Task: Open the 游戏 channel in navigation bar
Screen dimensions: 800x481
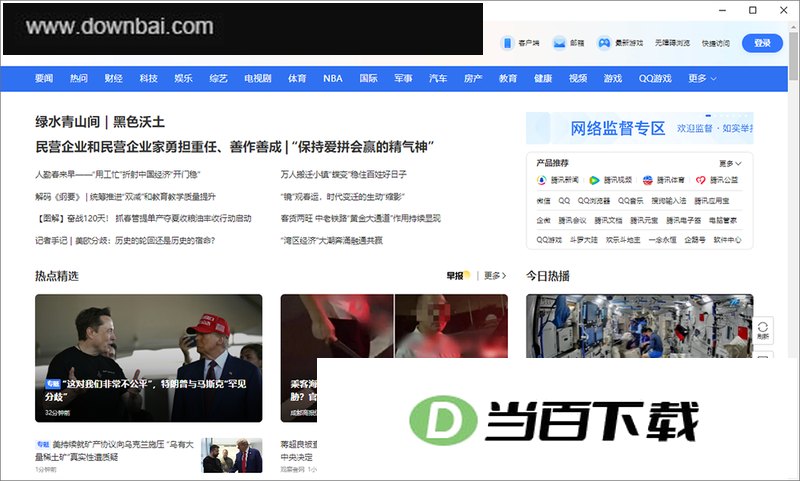Action: click(x=613, y=79)
